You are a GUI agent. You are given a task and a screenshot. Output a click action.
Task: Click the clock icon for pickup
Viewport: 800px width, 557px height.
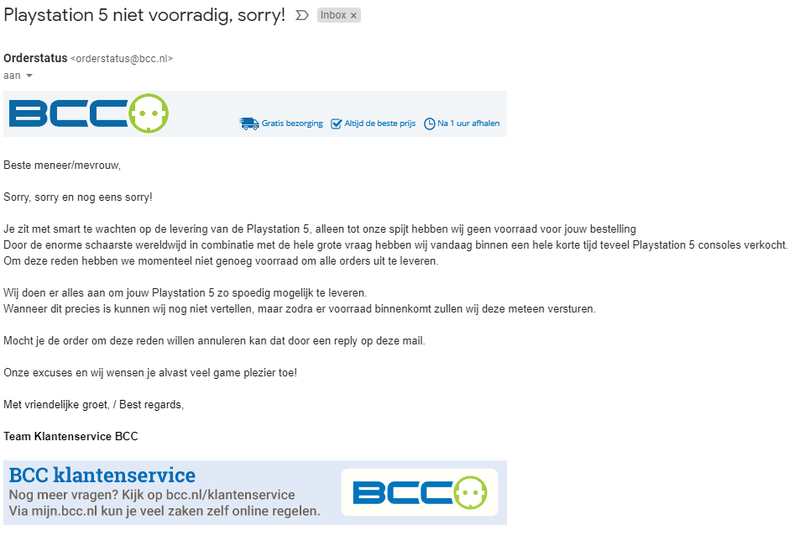pyautogui.click(x=429, y=124)
